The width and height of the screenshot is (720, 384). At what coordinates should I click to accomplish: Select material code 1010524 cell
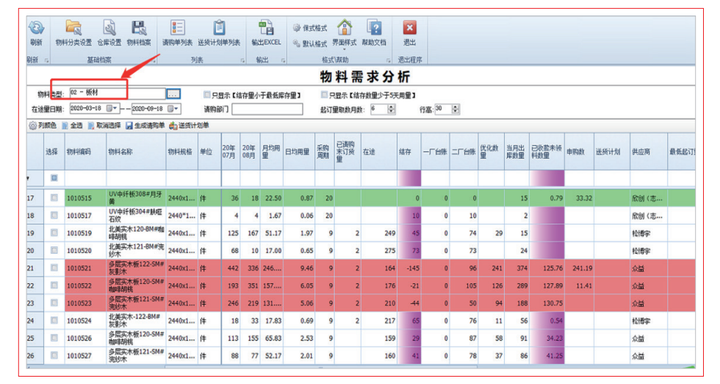85,321
